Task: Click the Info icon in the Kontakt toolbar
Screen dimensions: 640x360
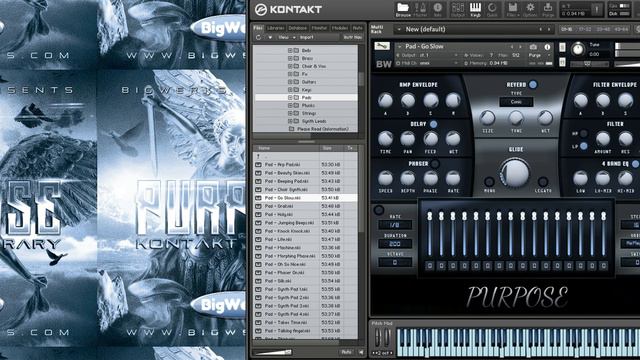Action: point(438,10)
